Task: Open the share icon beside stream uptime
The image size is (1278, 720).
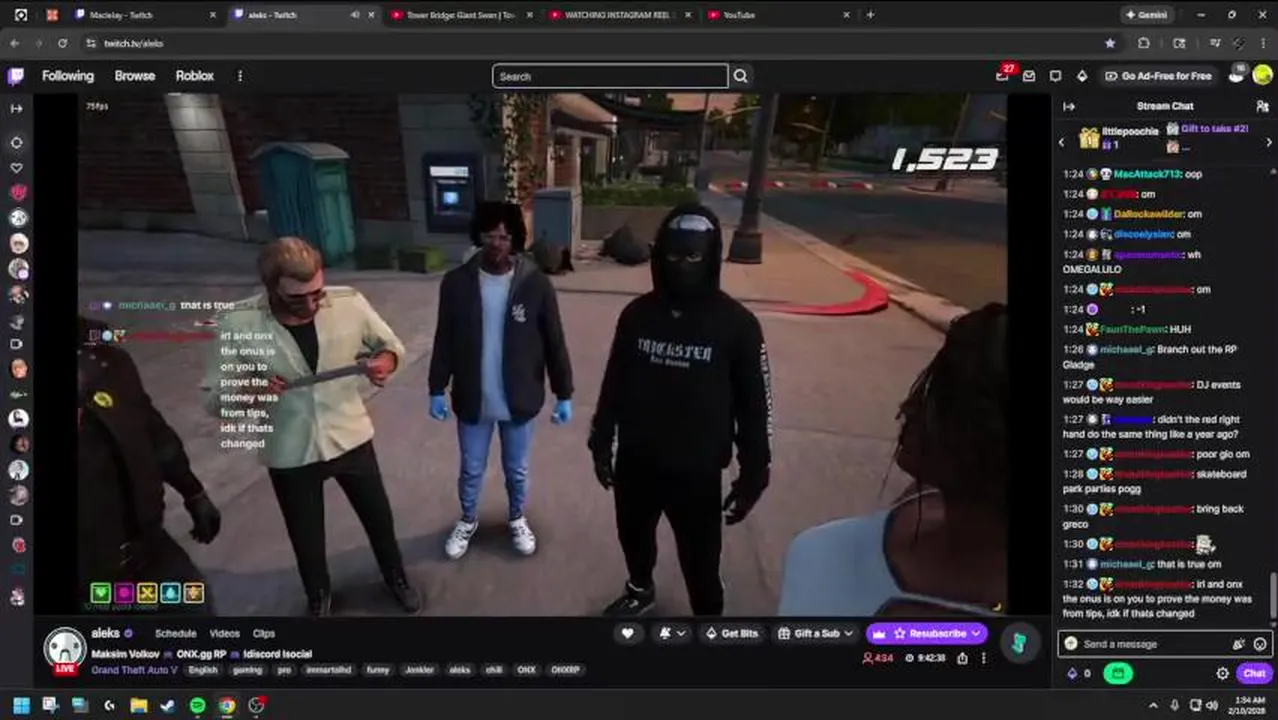Action: click(962, 658)
